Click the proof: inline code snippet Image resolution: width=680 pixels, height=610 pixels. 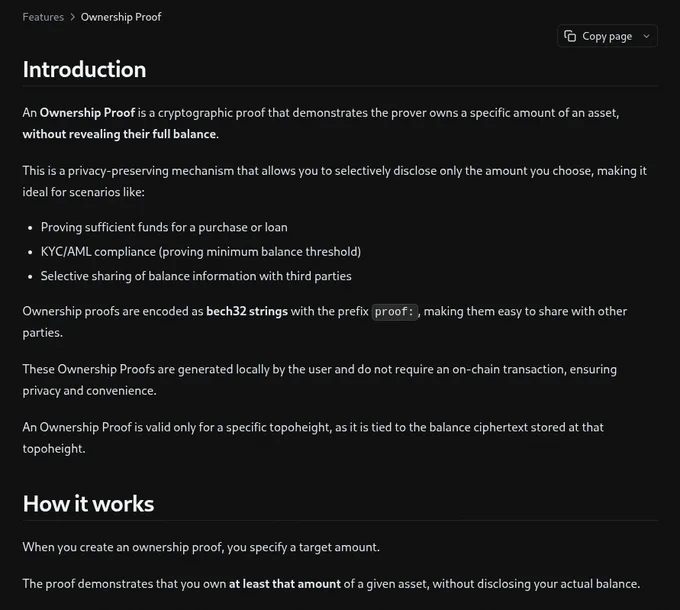(394, 312)
